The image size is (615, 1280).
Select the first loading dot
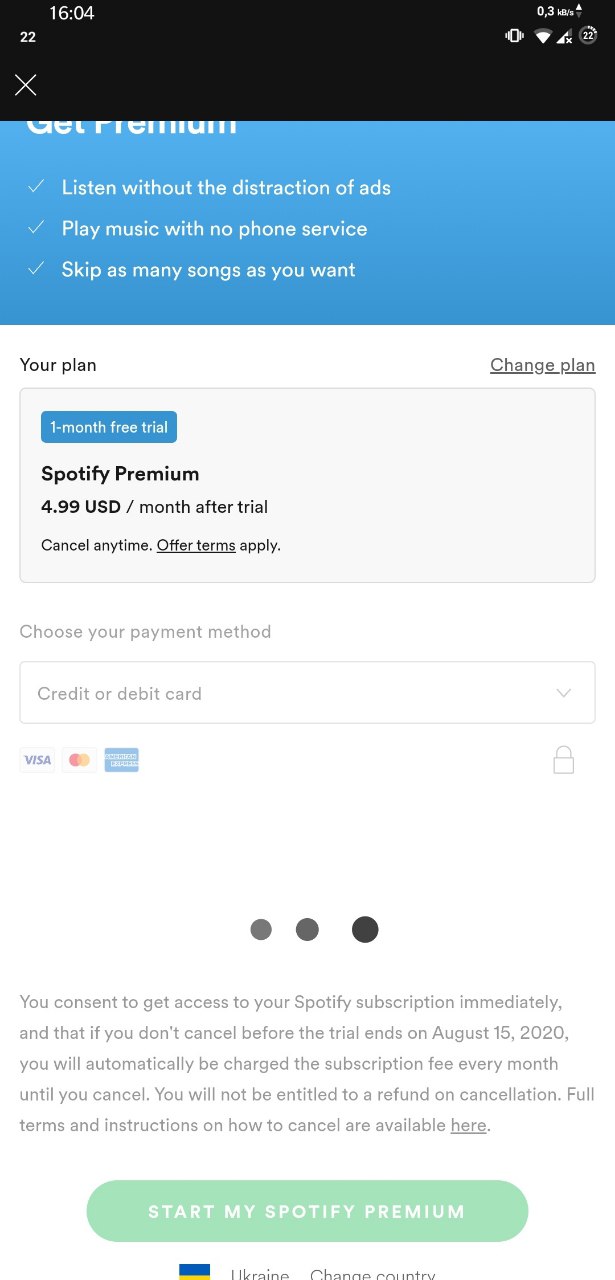point(261,930)
